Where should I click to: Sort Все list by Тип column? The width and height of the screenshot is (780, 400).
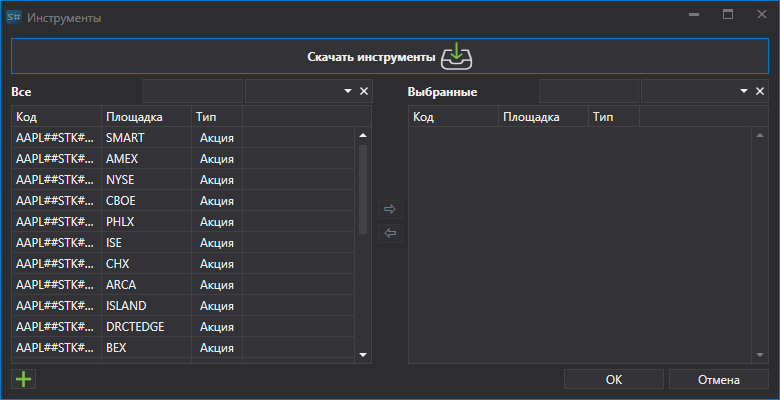point(217,117)
